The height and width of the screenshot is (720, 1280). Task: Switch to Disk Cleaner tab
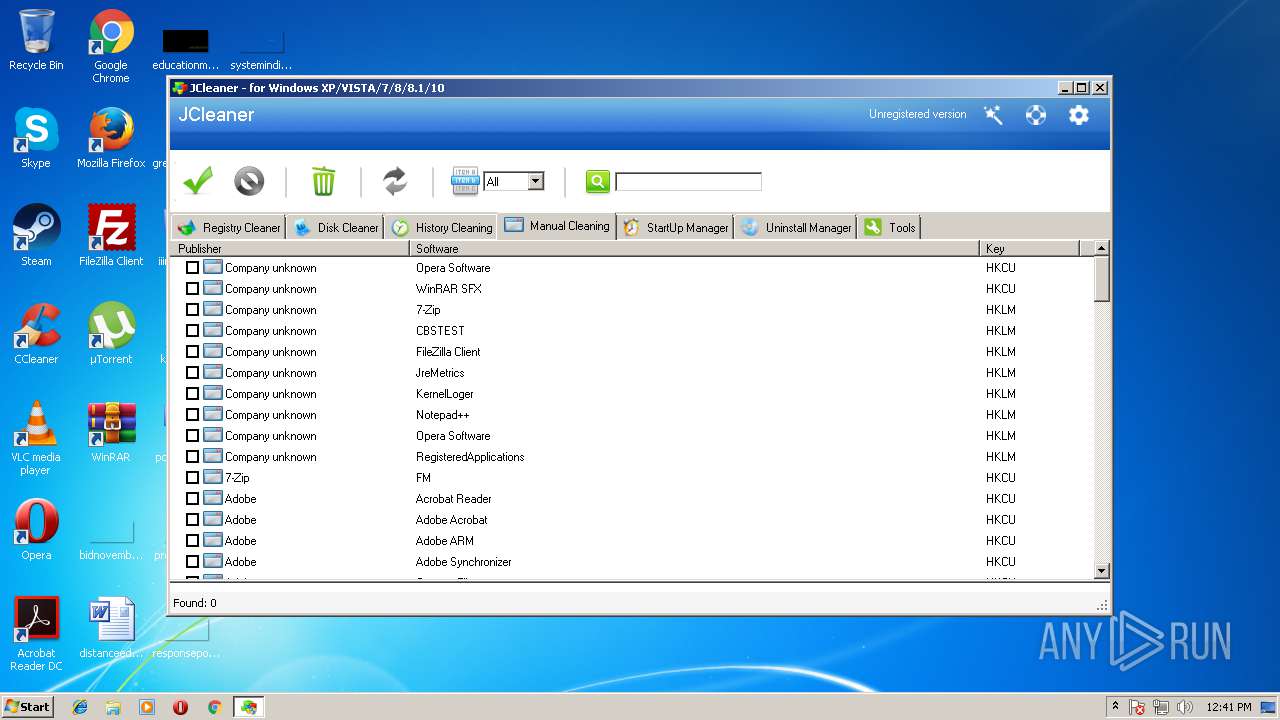336,227
